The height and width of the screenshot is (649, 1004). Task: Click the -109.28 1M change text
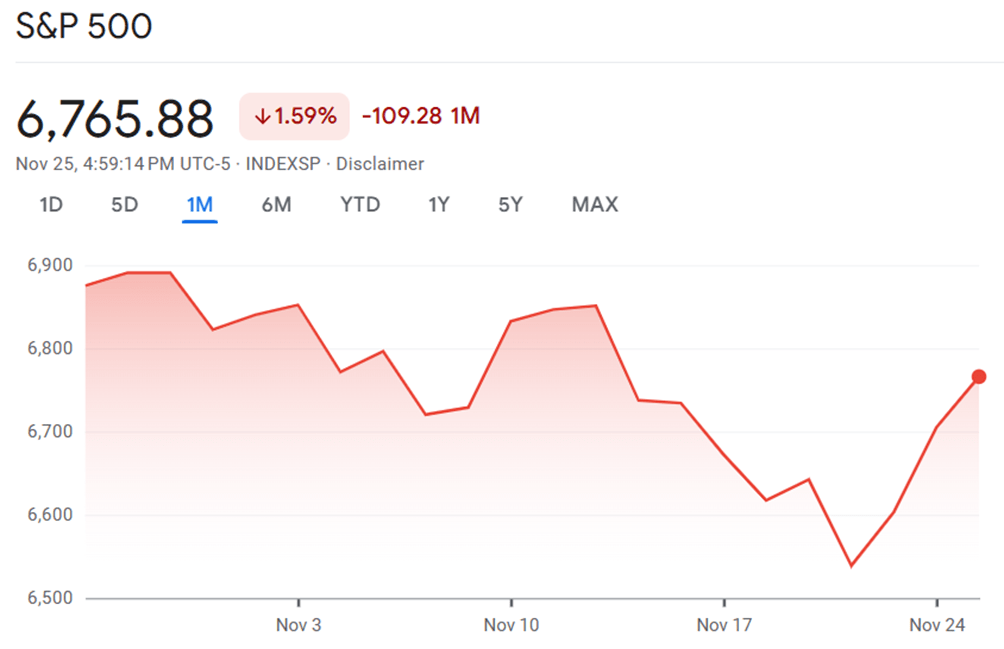(x=420, y=116)
